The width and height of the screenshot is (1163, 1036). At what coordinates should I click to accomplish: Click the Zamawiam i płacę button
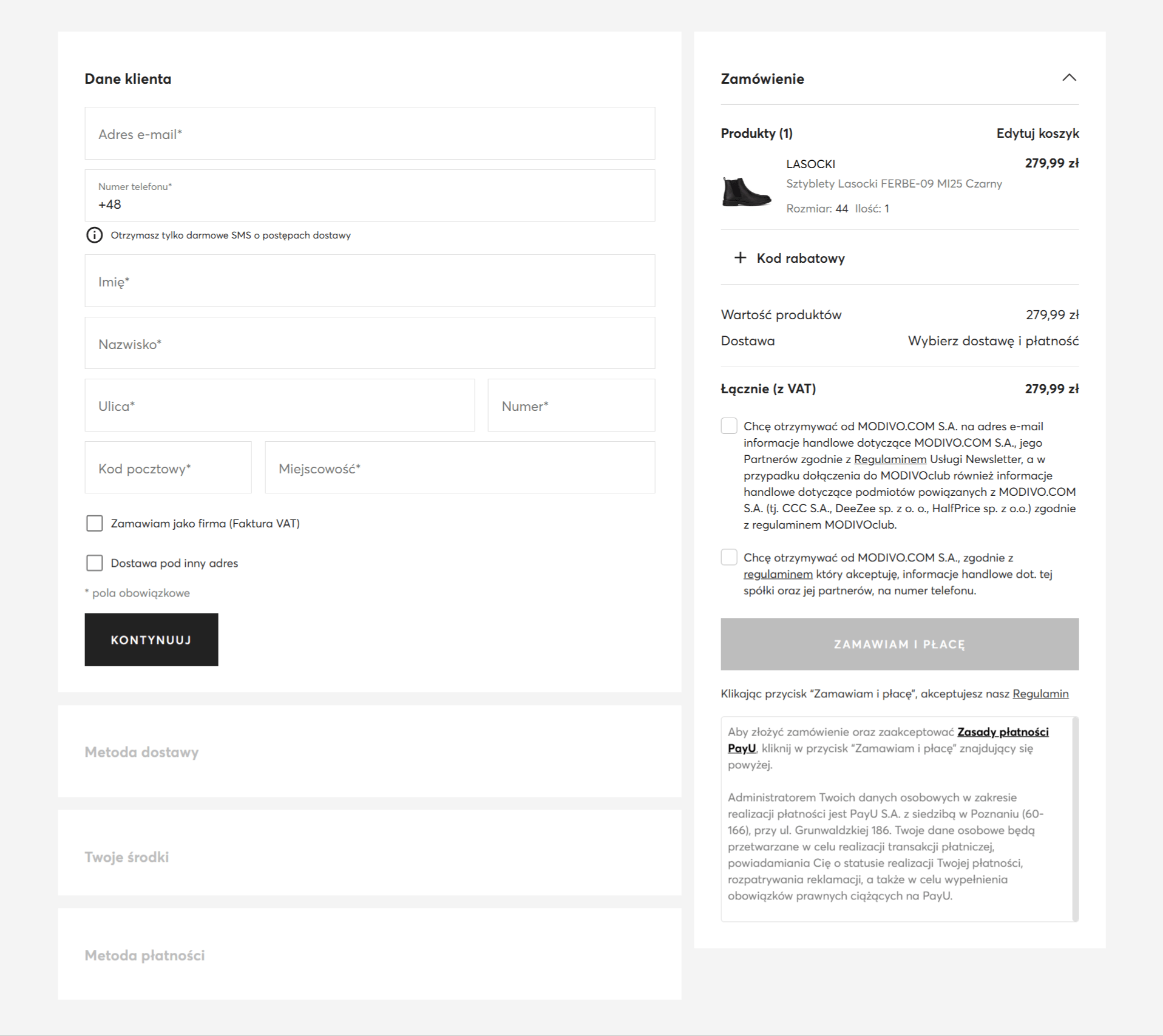coord(899,644)
